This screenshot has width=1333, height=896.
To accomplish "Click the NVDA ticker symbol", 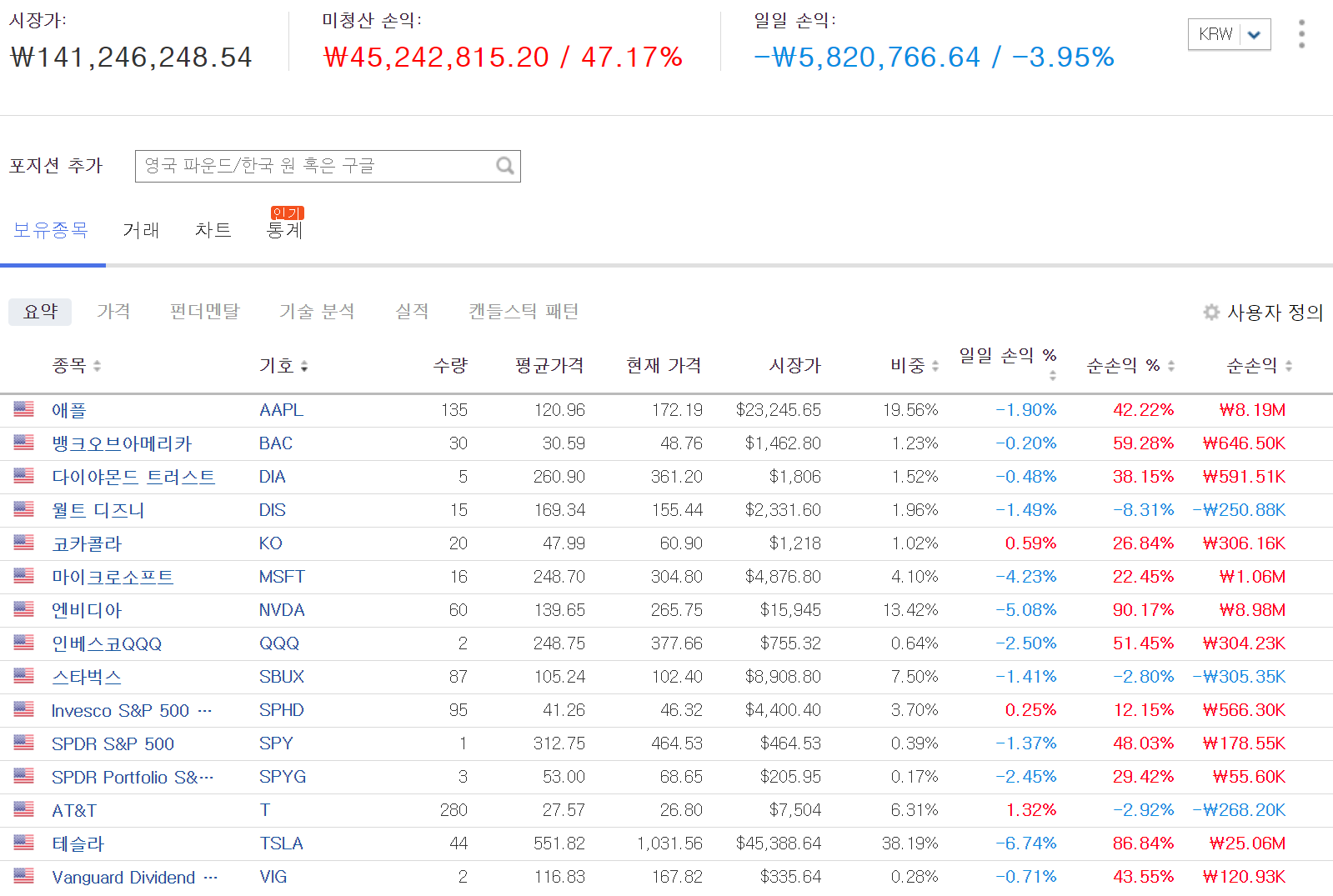I will 282,610.
